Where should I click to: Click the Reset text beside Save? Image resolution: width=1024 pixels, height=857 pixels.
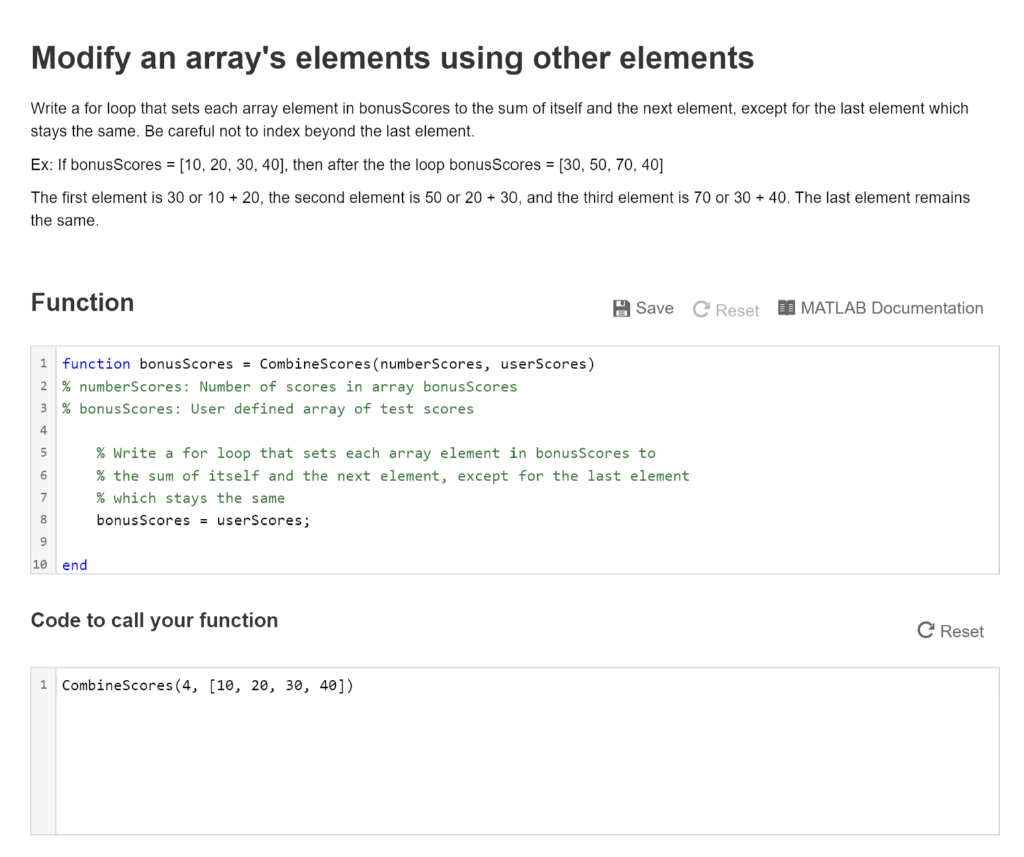[738, 310]
